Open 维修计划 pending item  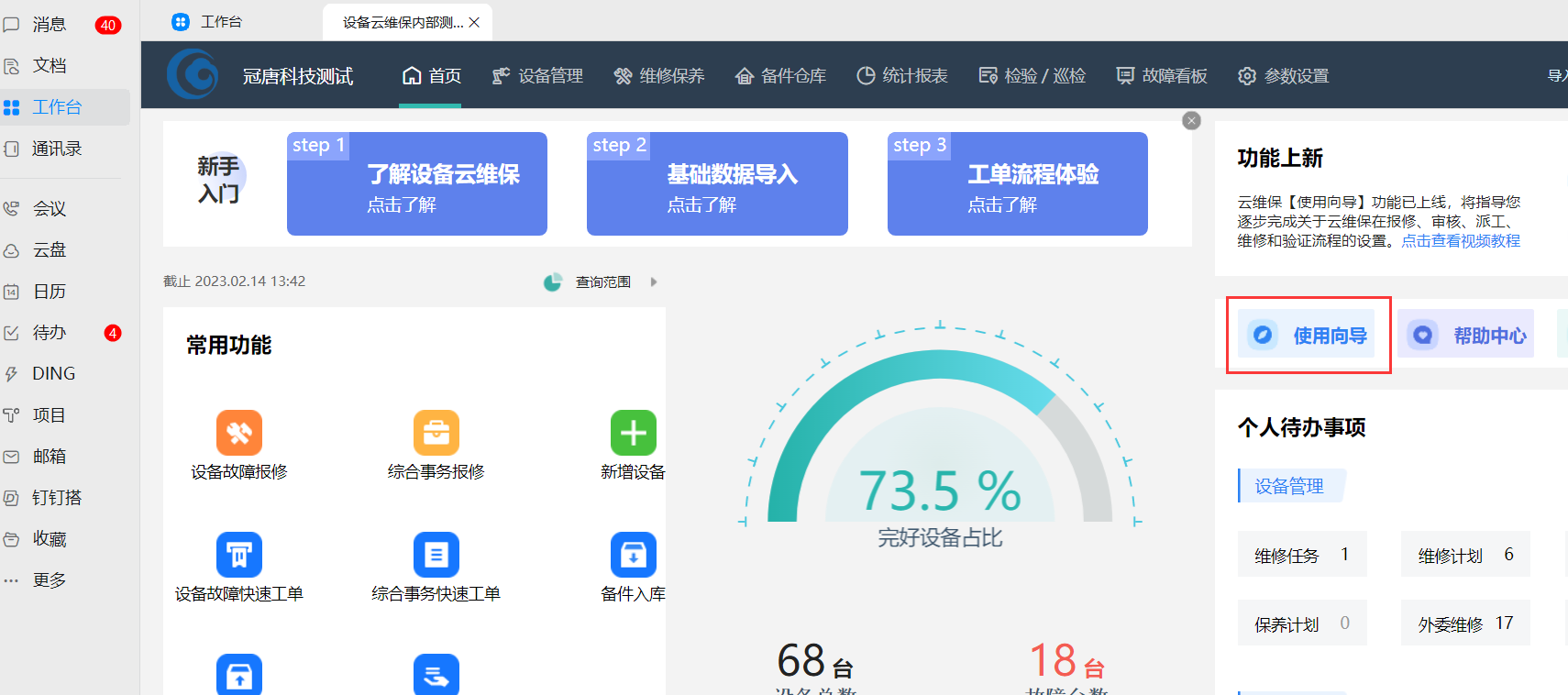click(x=1465, y=555)
